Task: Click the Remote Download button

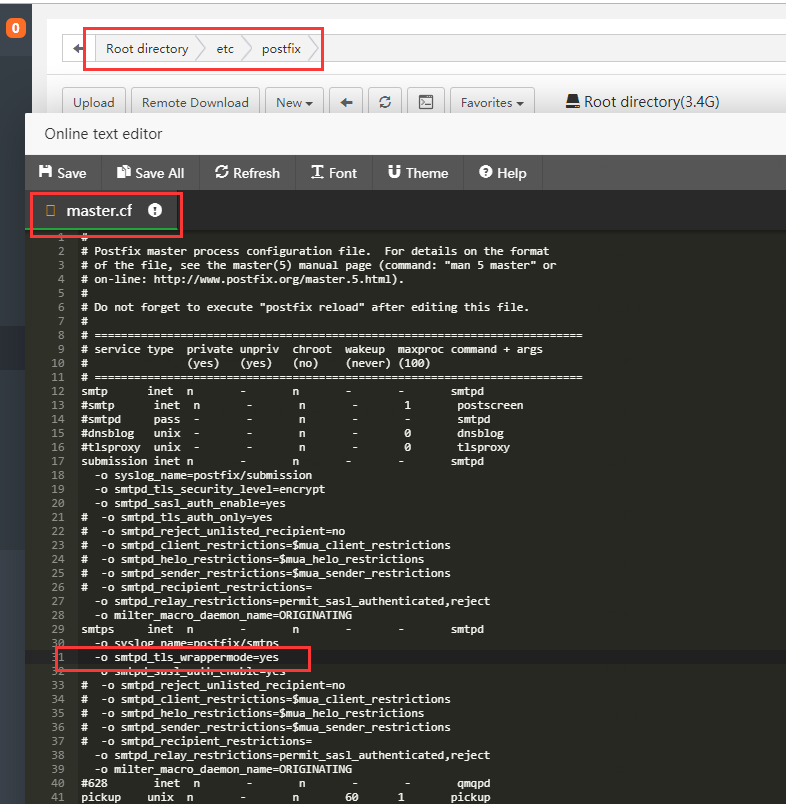Action: point(195,102)
